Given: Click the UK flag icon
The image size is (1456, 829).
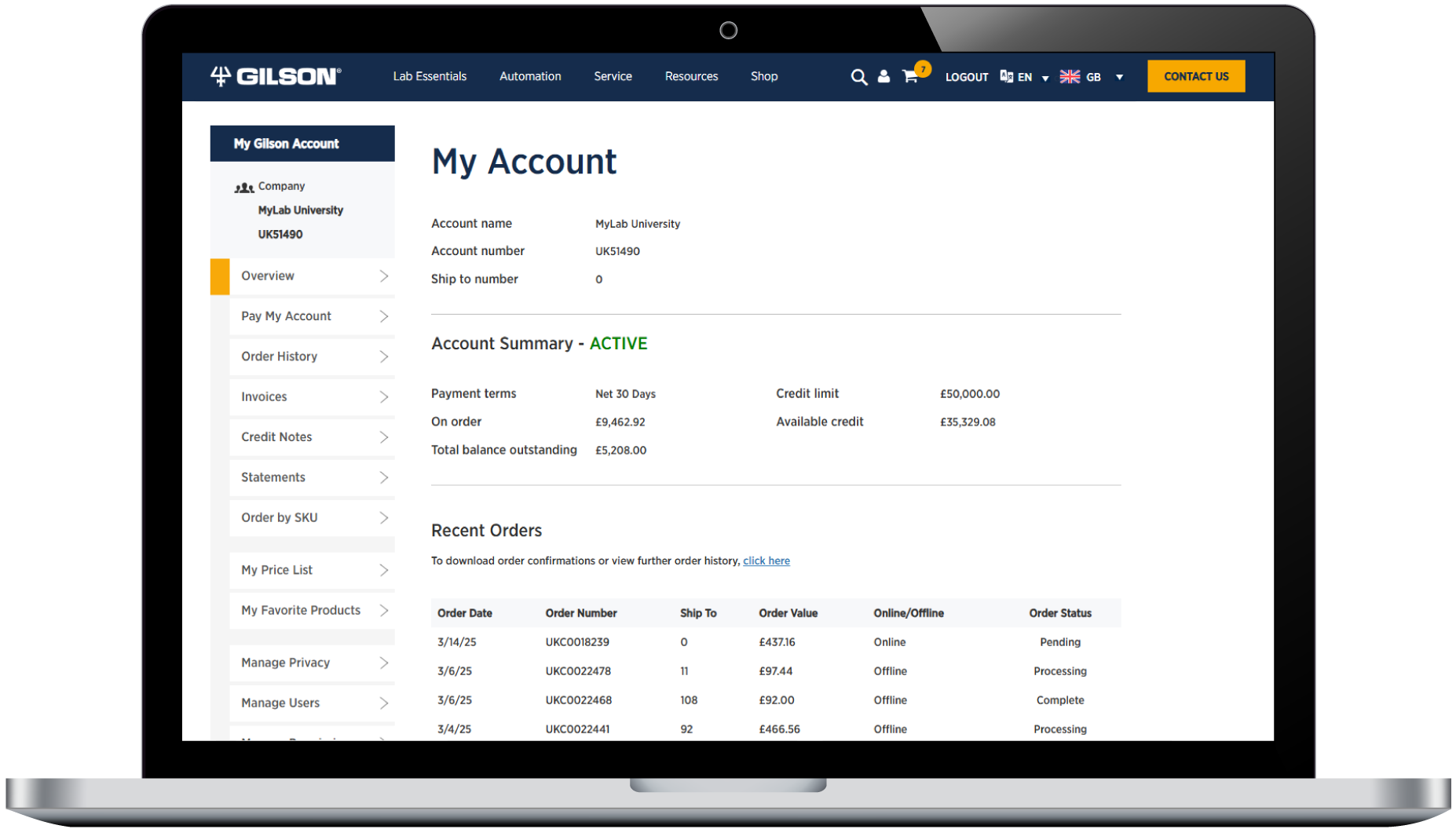Looking at the screenshot, I should pos(1070,76).
